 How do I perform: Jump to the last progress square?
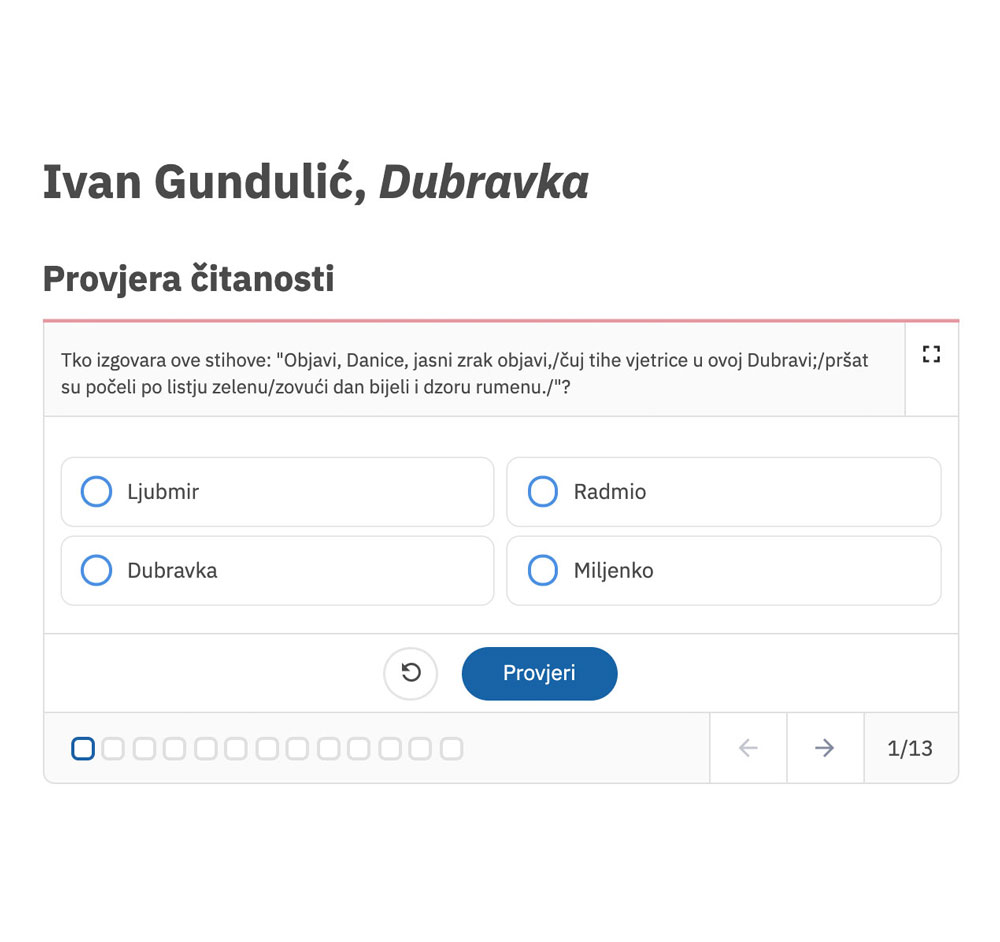452,748
